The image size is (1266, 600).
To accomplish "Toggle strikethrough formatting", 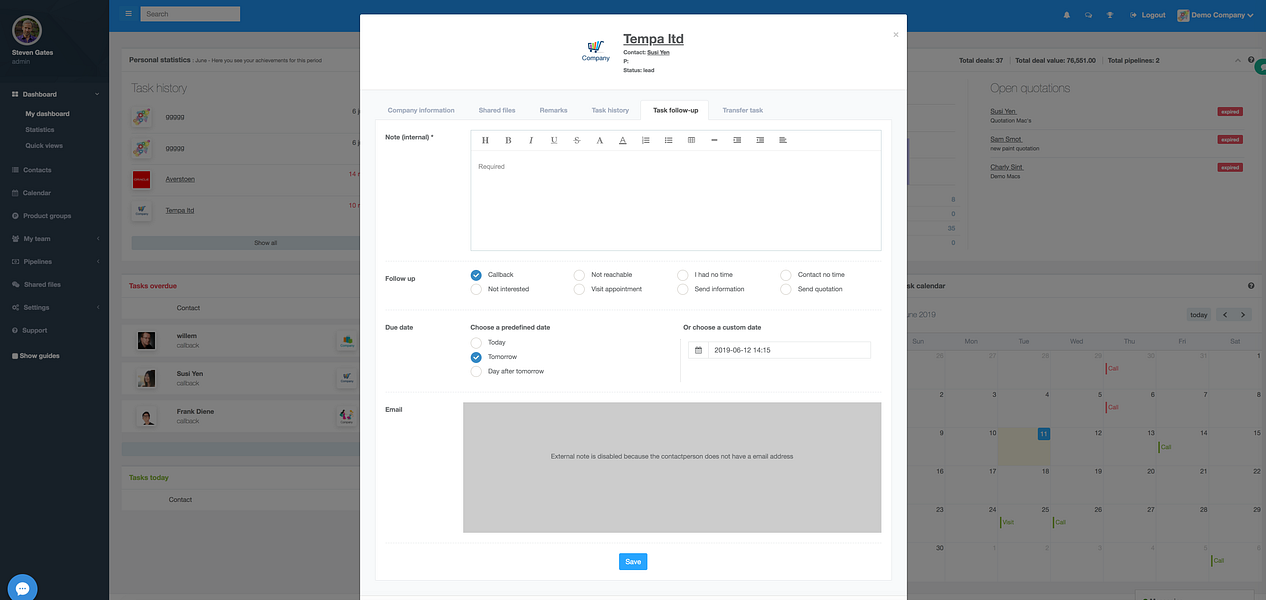I will point(577,140).
